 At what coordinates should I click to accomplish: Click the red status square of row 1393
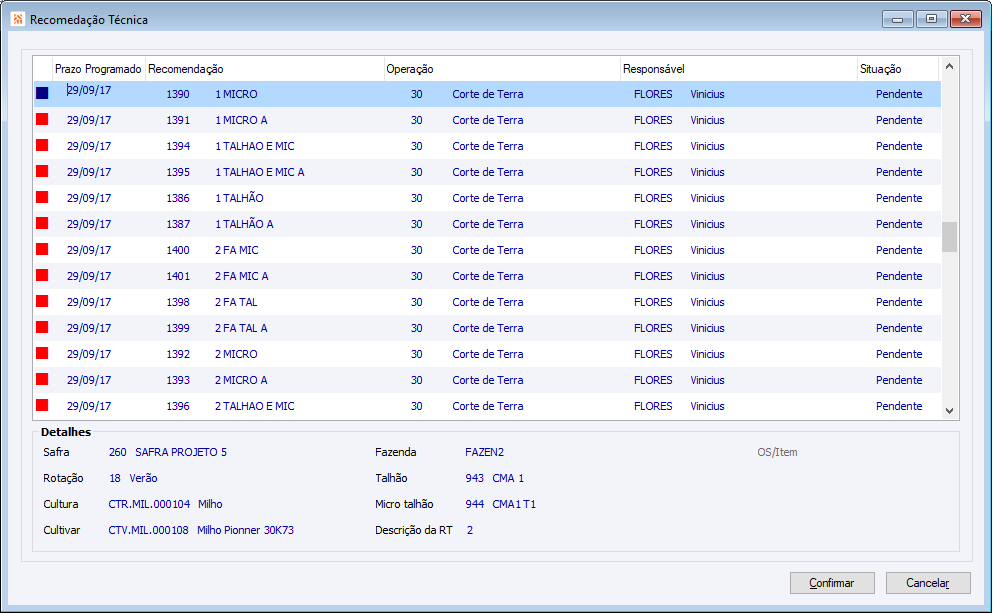42,379
